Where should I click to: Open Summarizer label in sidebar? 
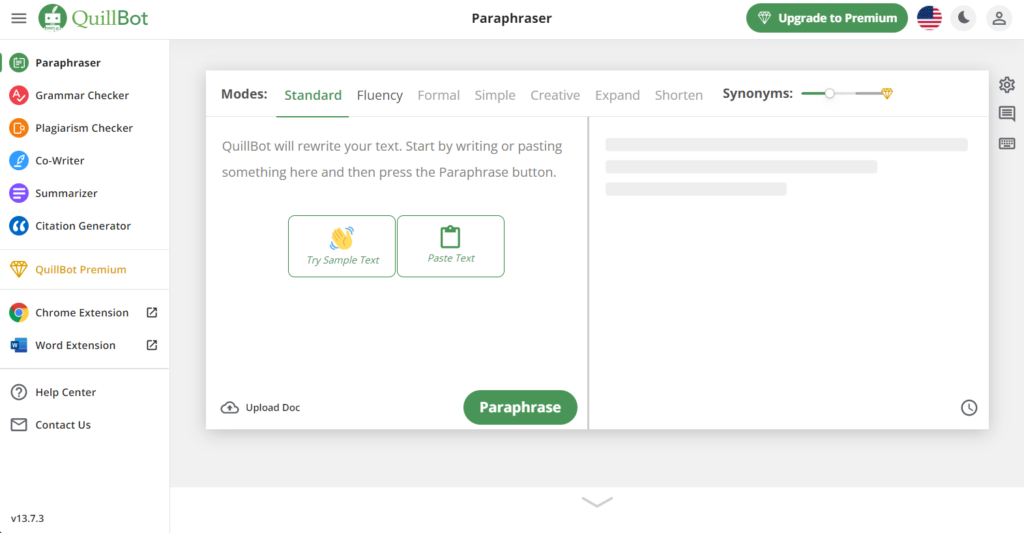(x=67, y=193)
